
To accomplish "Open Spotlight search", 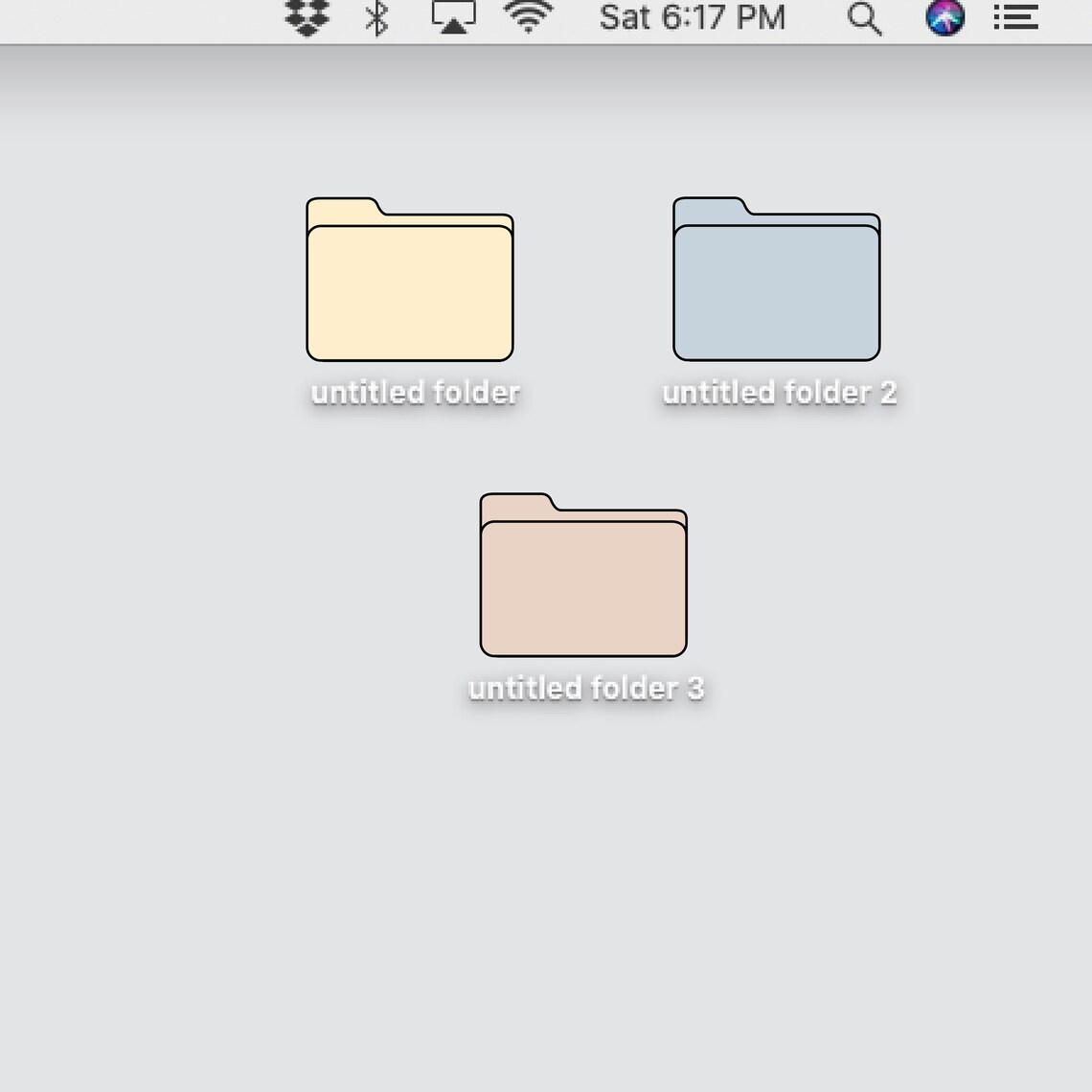I will click(x=865, y=17).
